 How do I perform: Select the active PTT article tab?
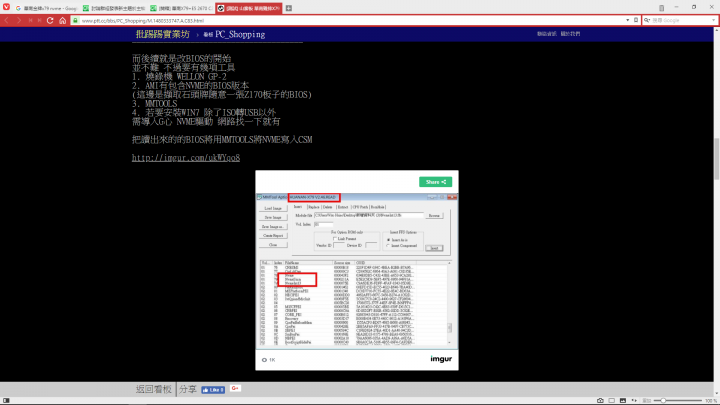click(249, 8)
